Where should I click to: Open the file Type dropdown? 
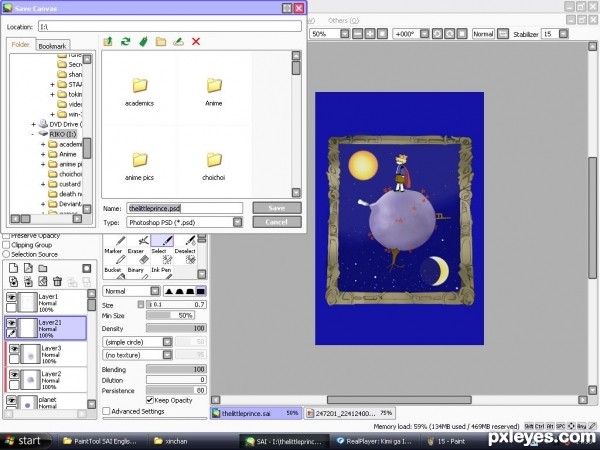(x=238, y=222)
